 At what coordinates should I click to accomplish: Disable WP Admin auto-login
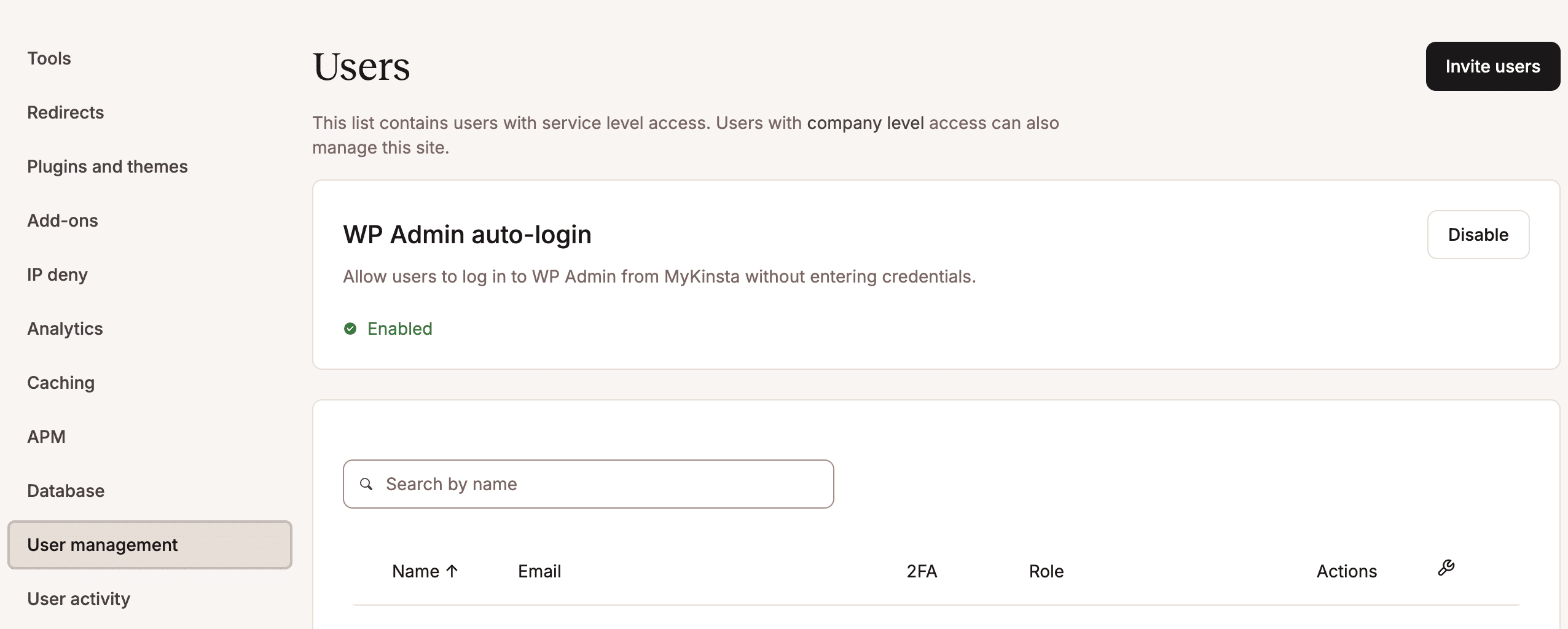point(1478,234)
